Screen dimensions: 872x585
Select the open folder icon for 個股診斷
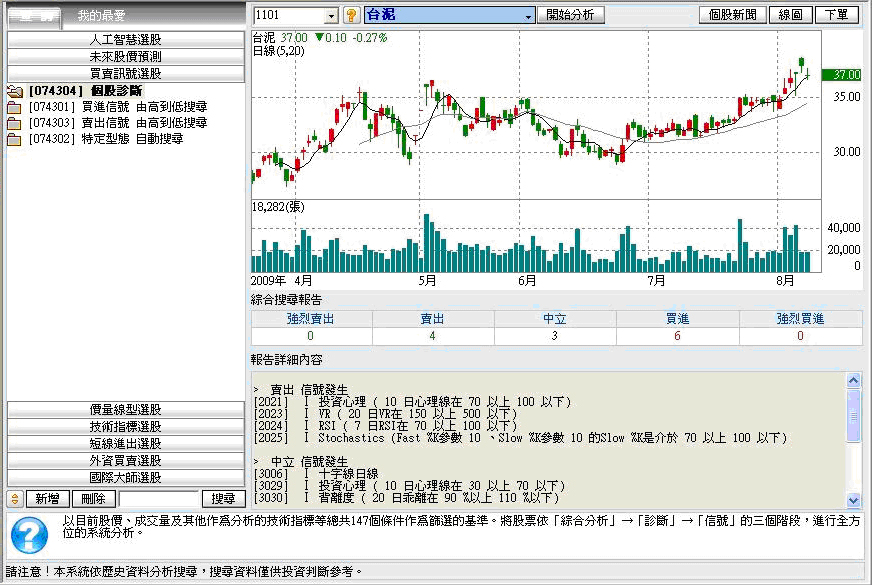(15, 91)
